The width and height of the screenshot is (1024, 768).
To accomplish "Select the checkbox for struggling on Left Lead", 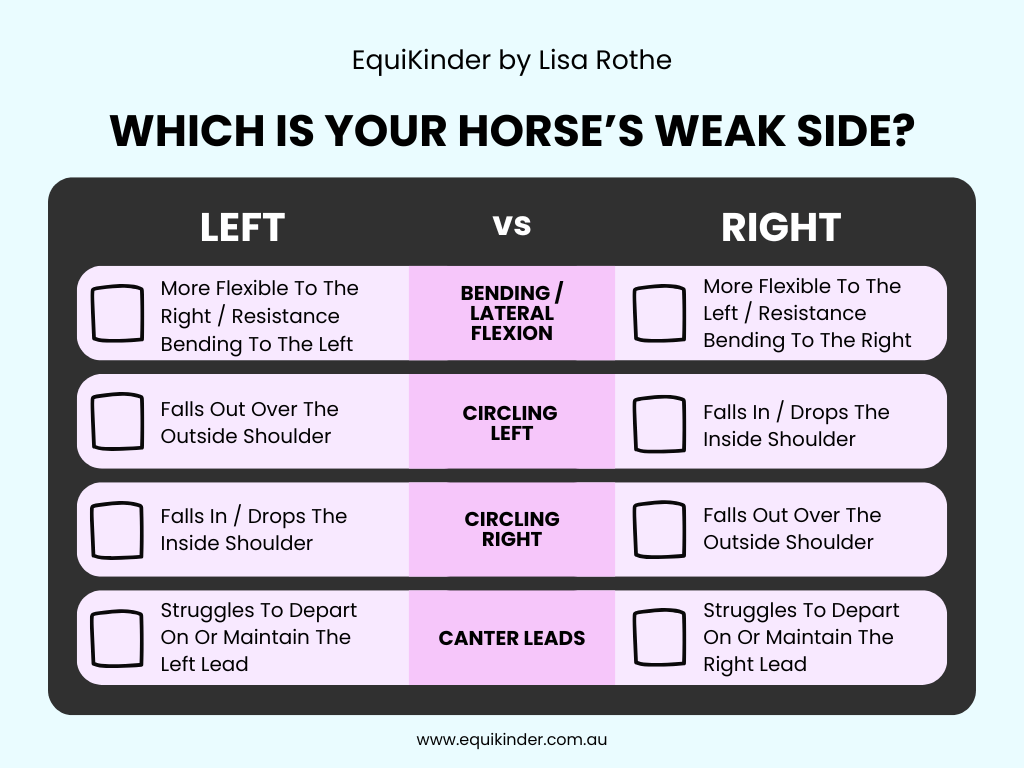I will (118, 638).
